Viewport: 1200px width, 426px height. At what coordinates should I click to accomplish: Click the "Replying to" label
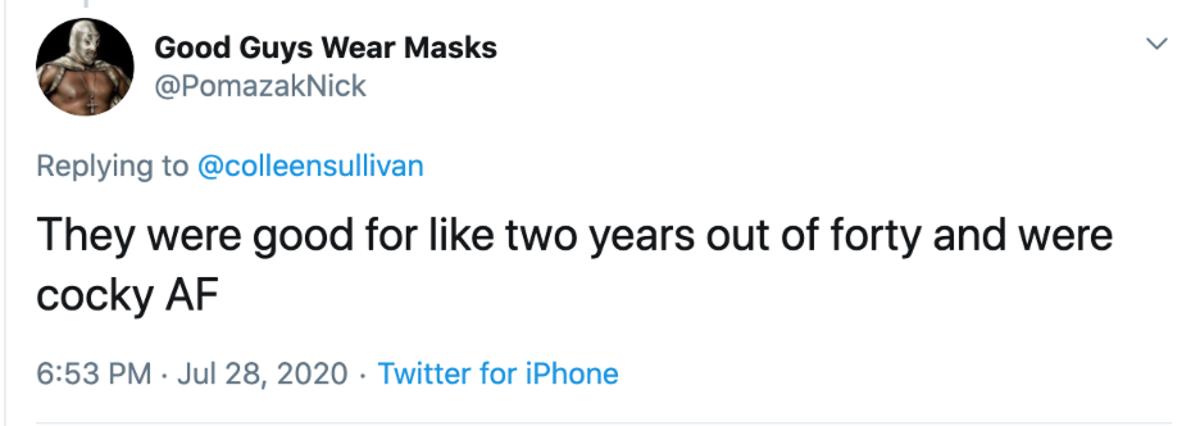112,165
